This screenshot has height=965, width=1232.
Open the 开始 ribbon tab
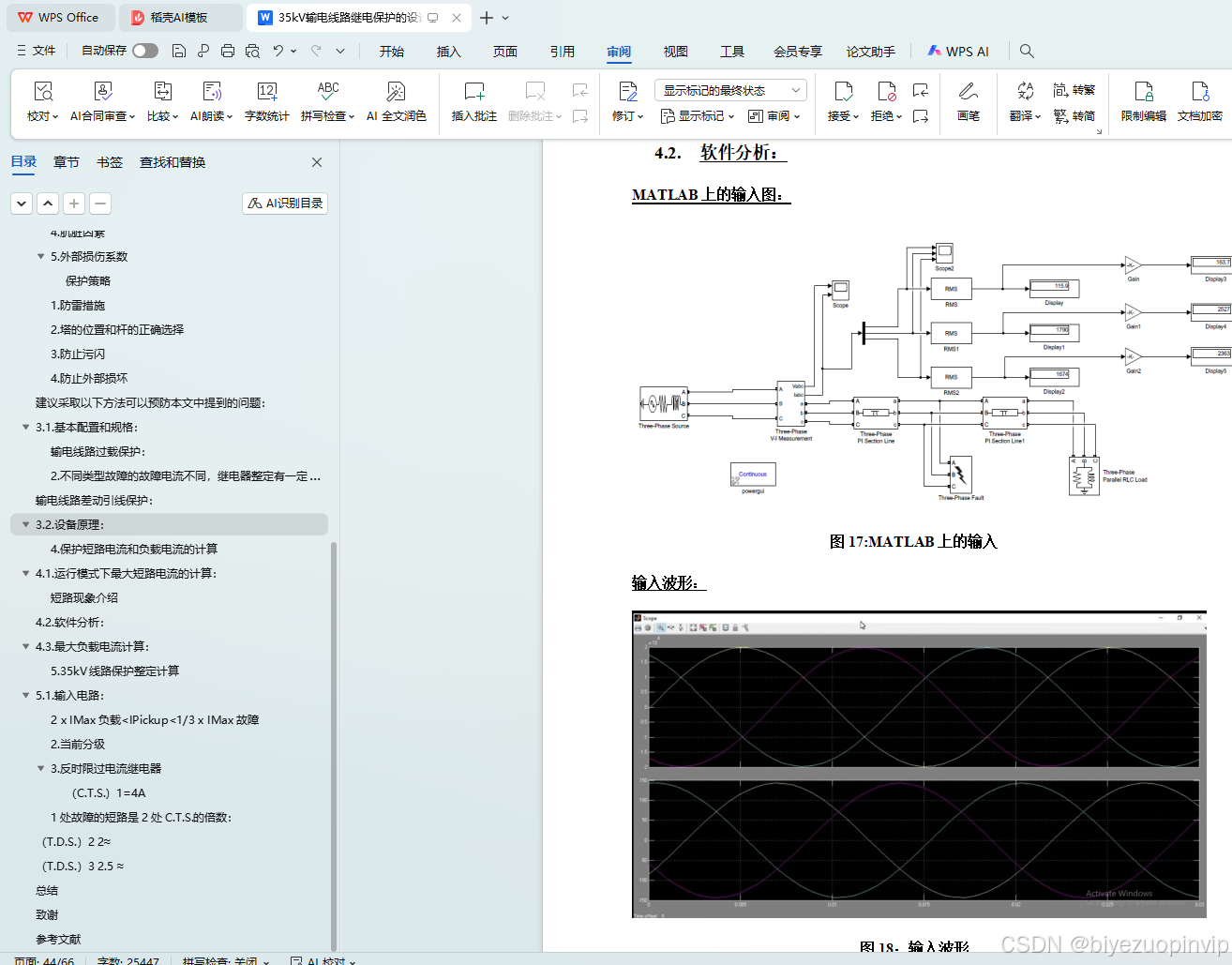392,51
